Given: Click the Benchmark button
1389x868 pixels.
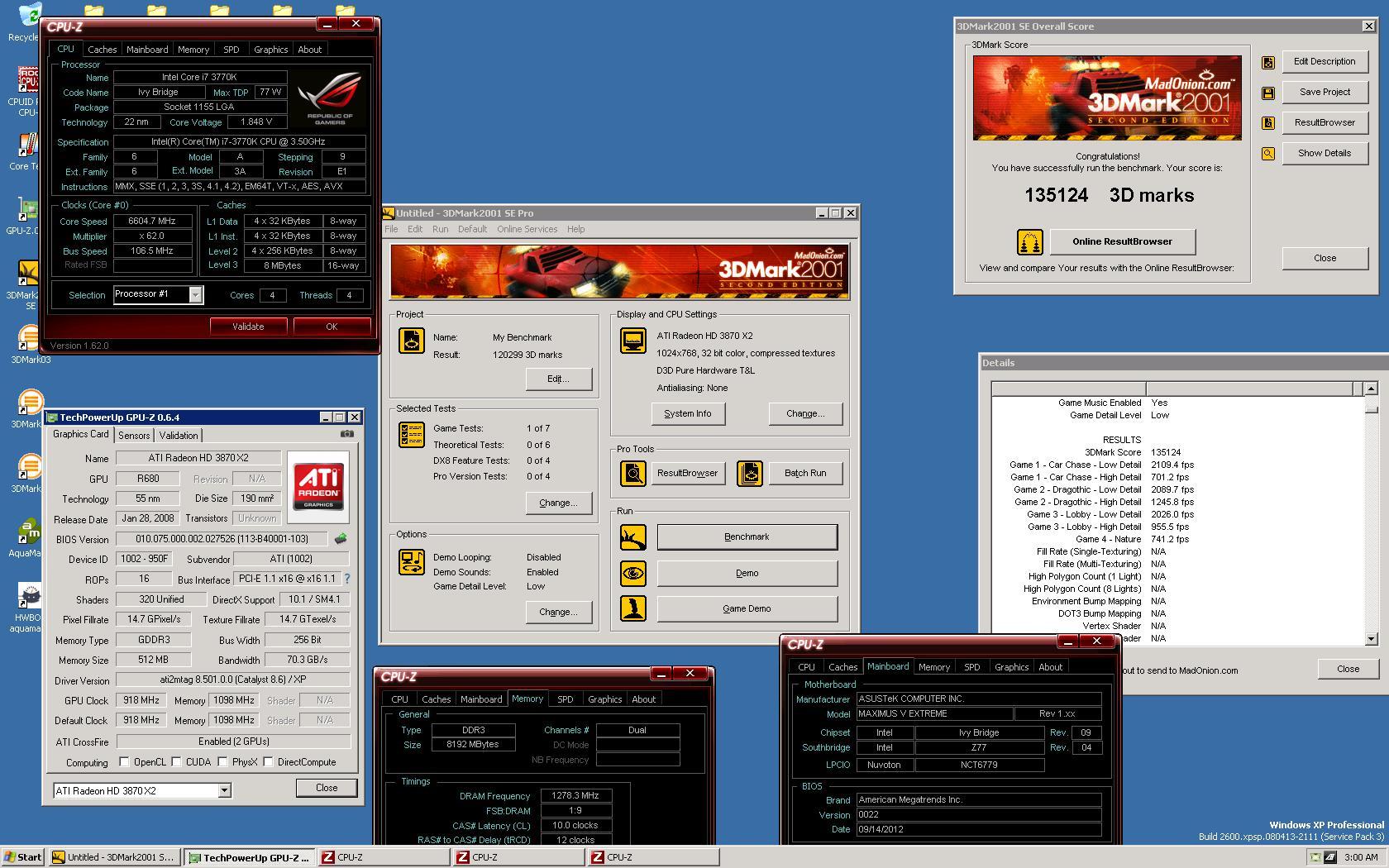Looking at the screenshot, I should (x=747, y=537).
